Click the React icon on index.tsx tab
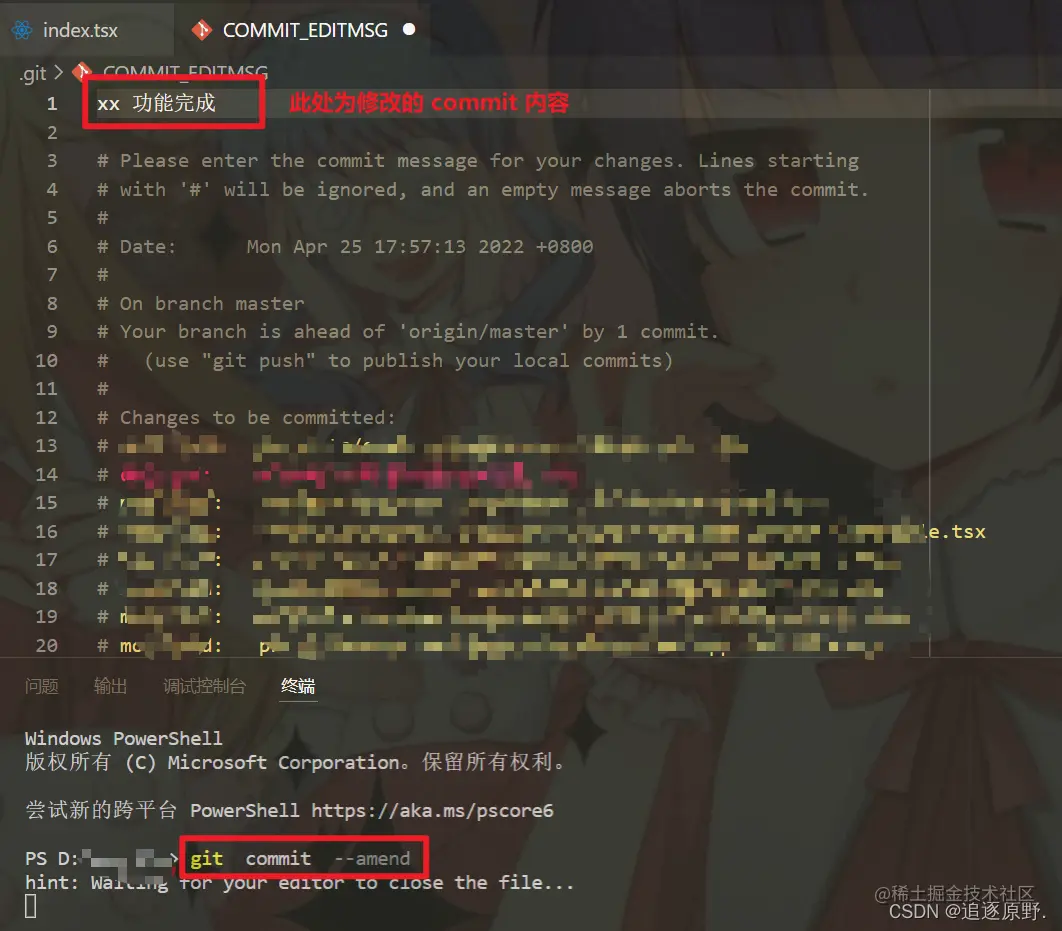The width and height of the screenshot is (1062, 931). coord(22,30)
